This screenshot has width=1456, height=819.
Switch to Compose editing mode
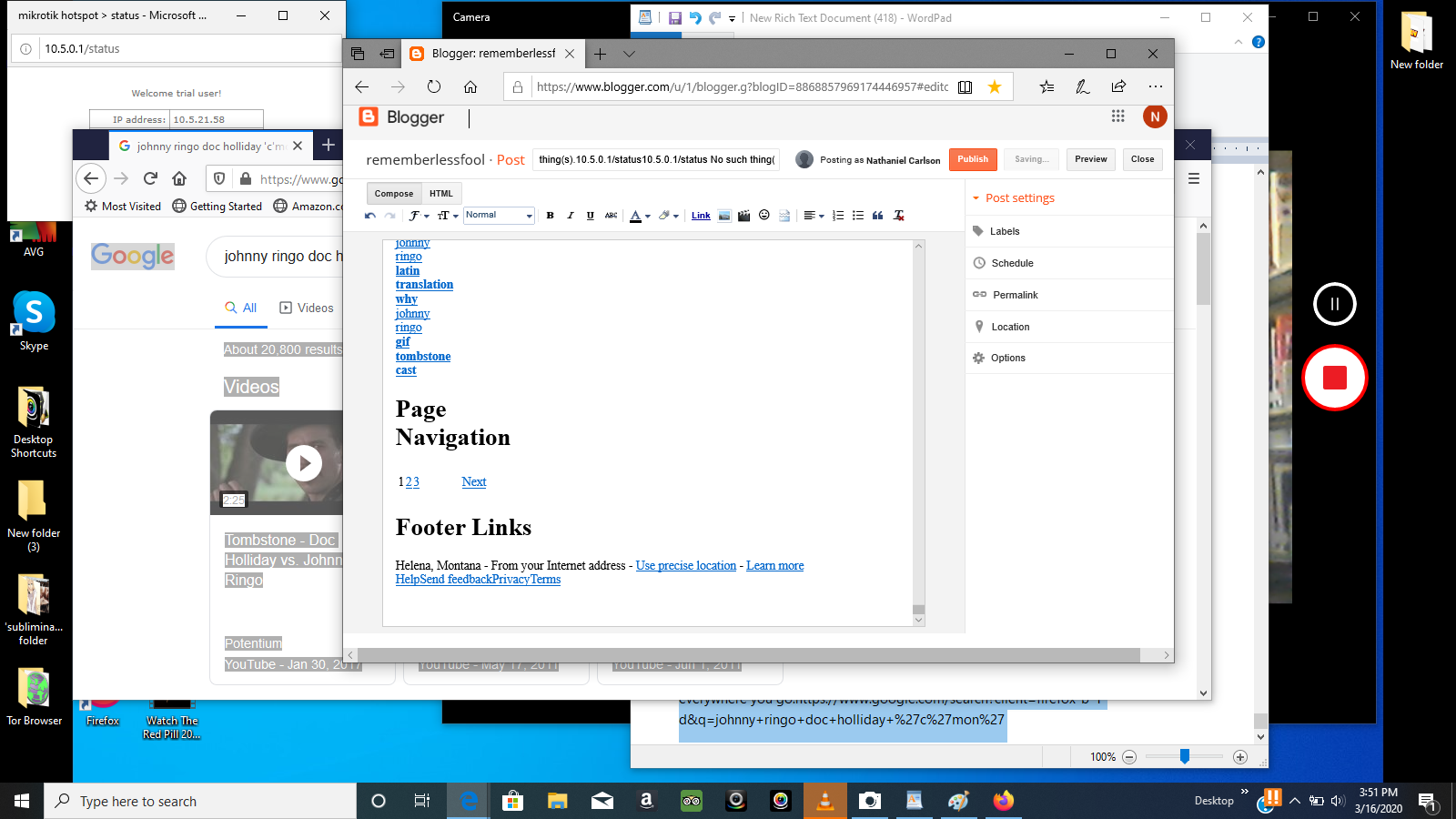point(394,193)
